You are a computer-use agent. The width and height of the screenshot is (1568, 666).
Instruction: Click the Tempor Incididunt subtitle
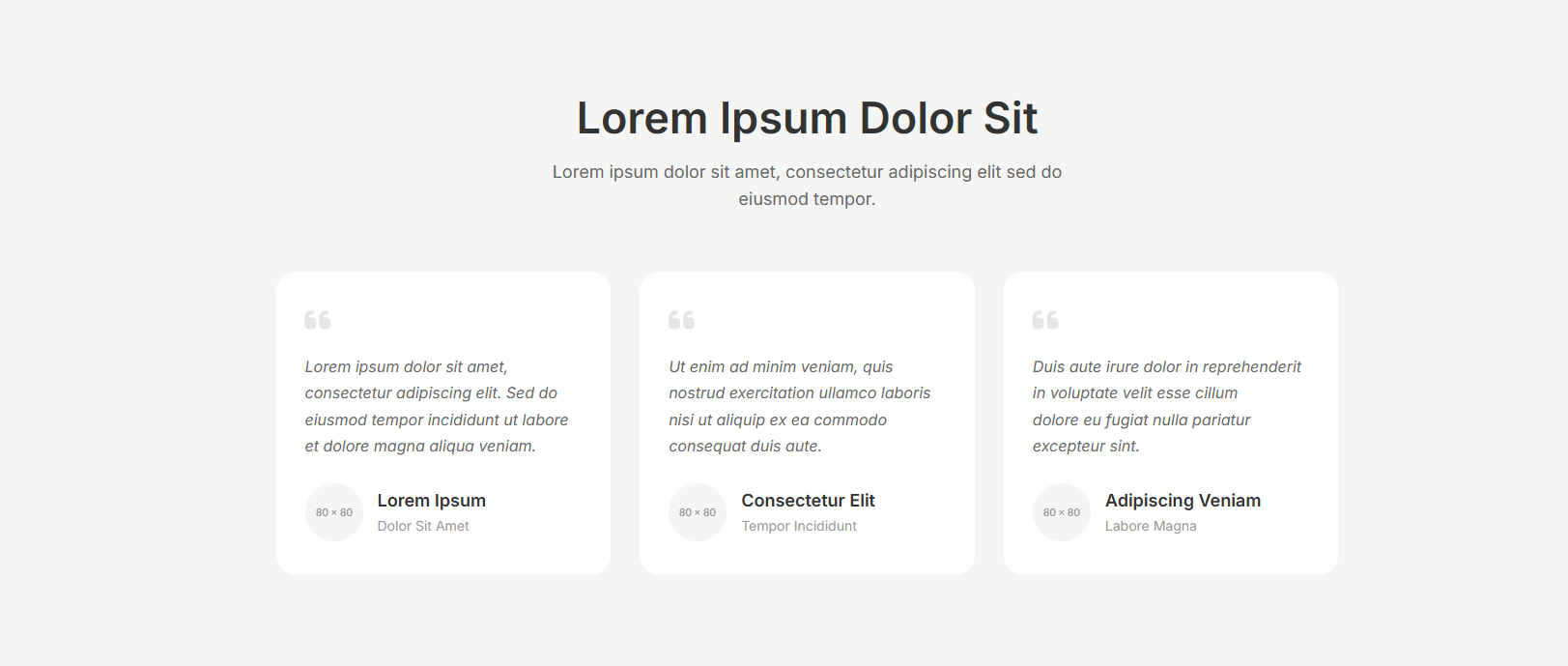click(x=799, y=526)
